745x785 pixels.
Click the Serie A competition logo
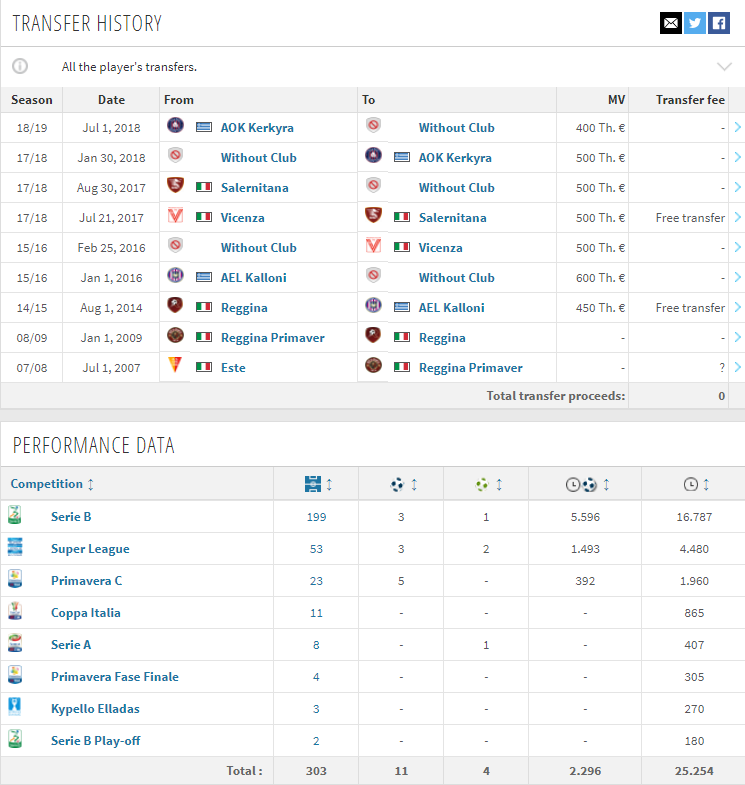pyautogui.click(x=15, y=644)
